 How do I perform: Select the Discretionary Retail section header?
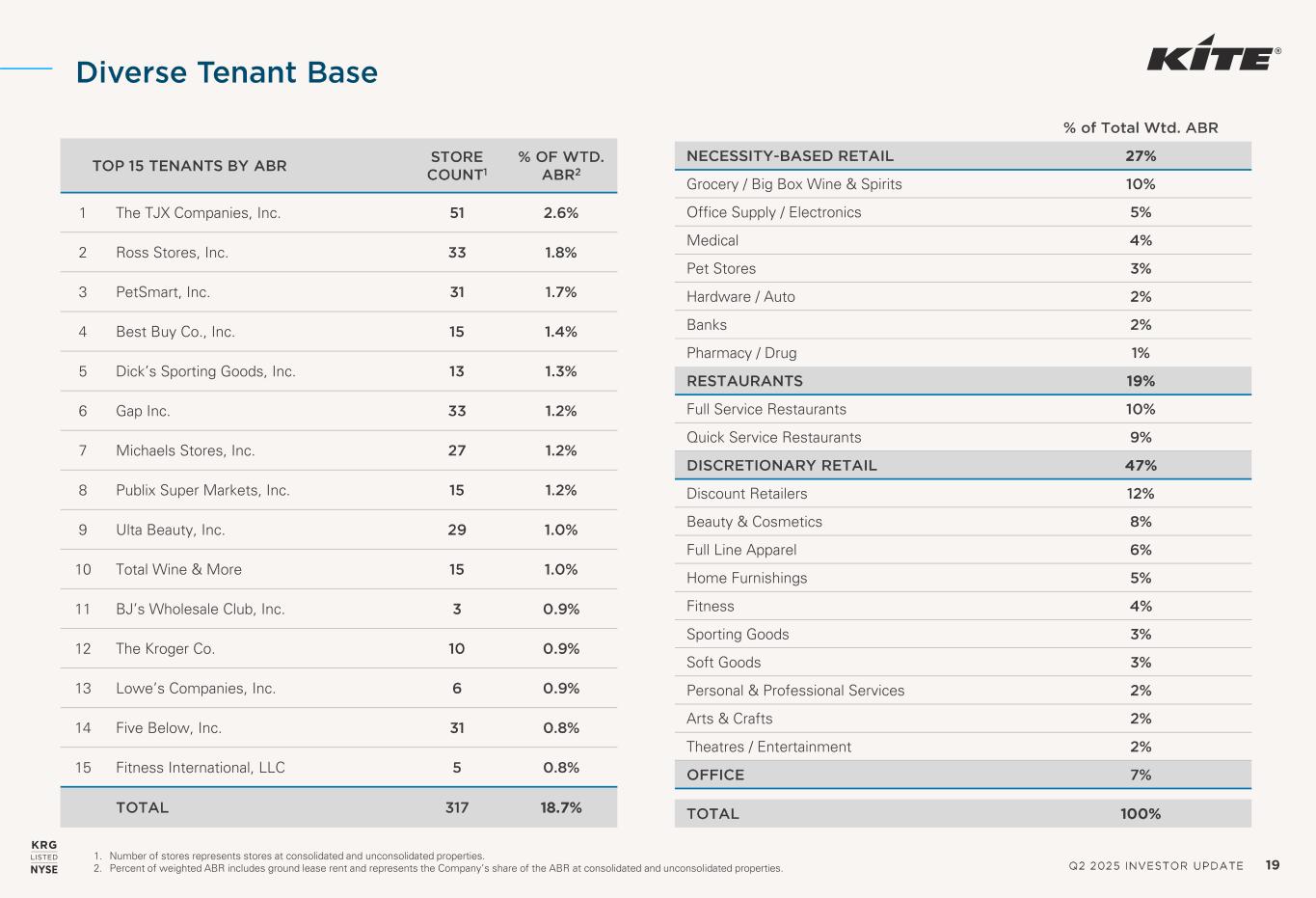781,466
